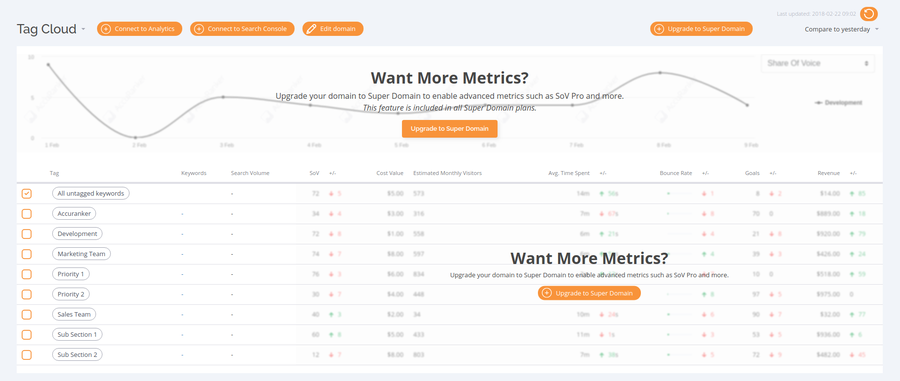The image size is (900, 381).
Task: Click top Upgrade to Super Domain button
Action: pyautogui.click(x=701, y=29)
